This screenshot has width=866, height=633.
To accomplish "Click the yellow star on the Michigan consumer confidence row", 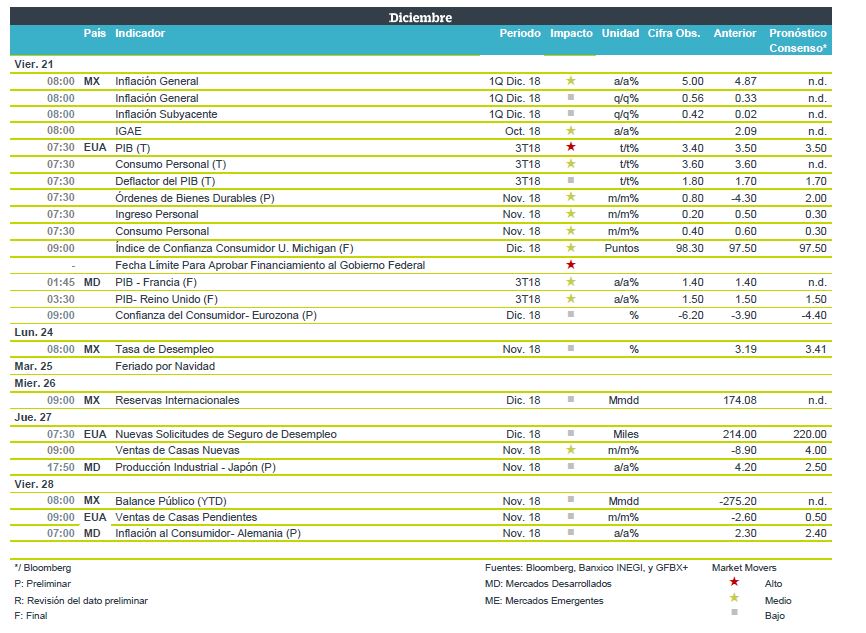I will pos(571,247).
